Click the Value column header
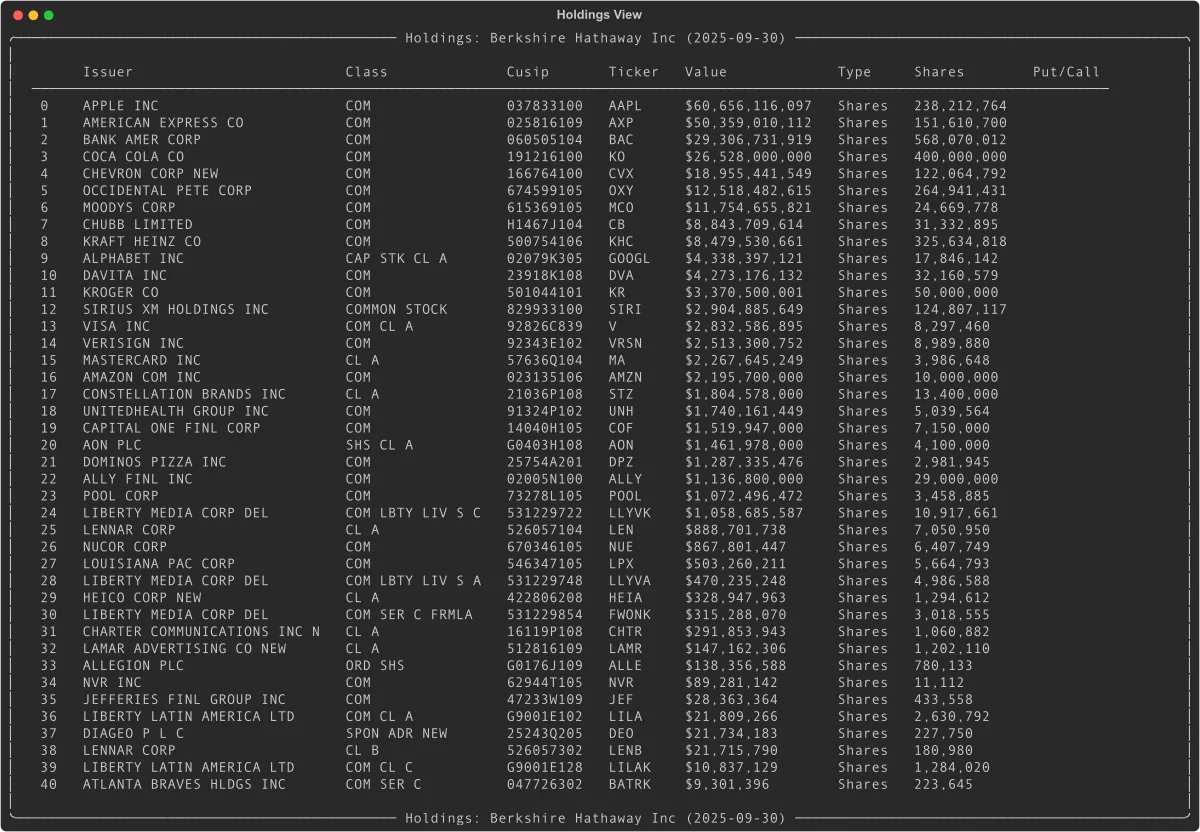 tap(706, 72)
